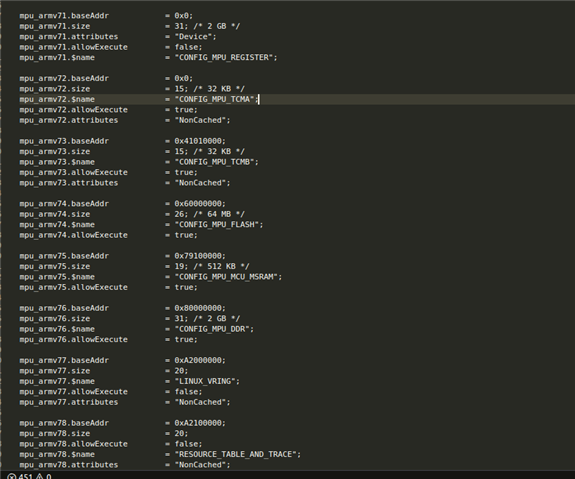The width and height of the screenshot is (575, 479).
Task: Click the text "mpu_armv76.baseAddr"
Action: pyautogui.click(x=64, y=308)
